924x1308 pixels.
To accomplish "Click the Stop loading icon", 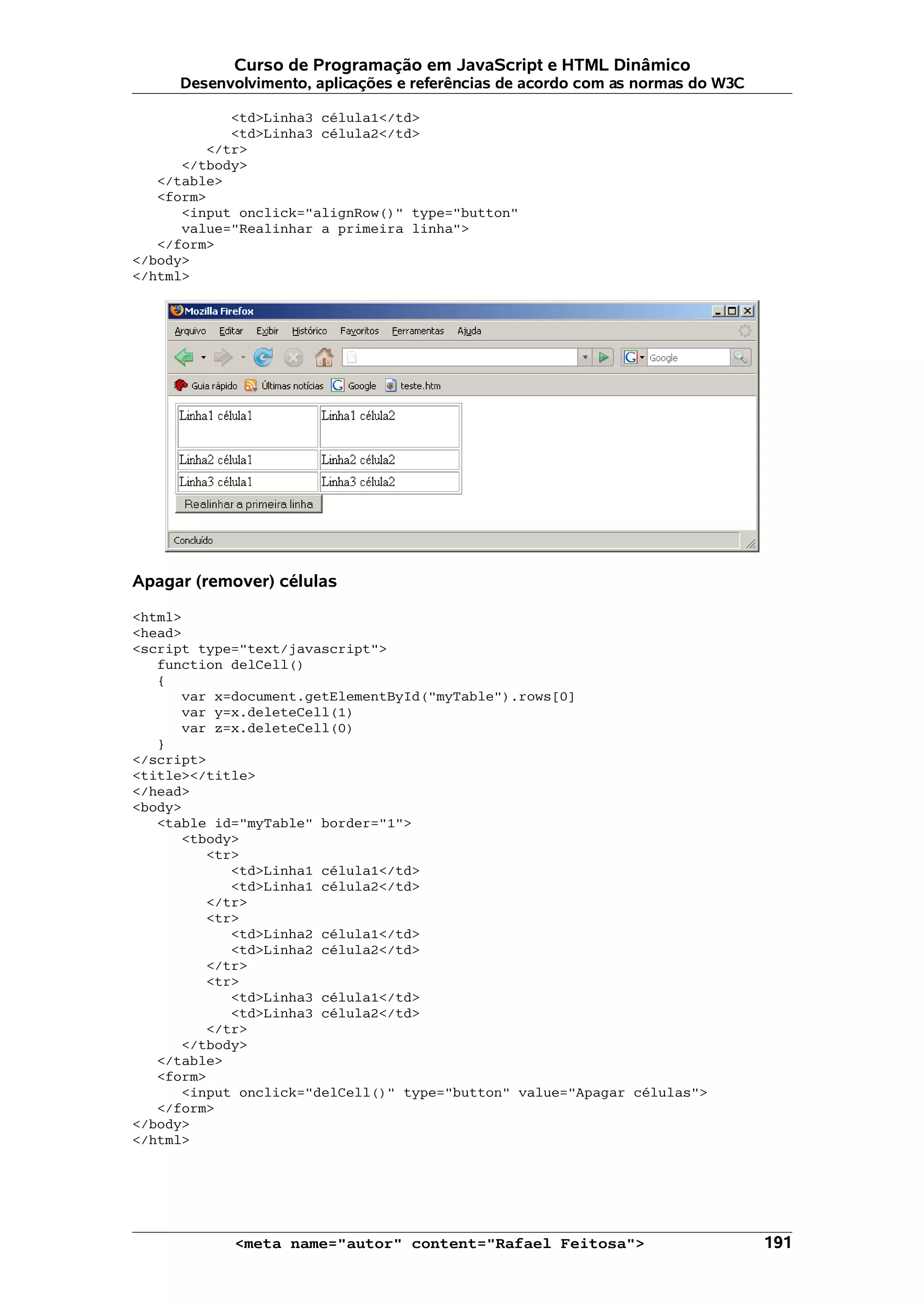I will (x=294, y=358).
